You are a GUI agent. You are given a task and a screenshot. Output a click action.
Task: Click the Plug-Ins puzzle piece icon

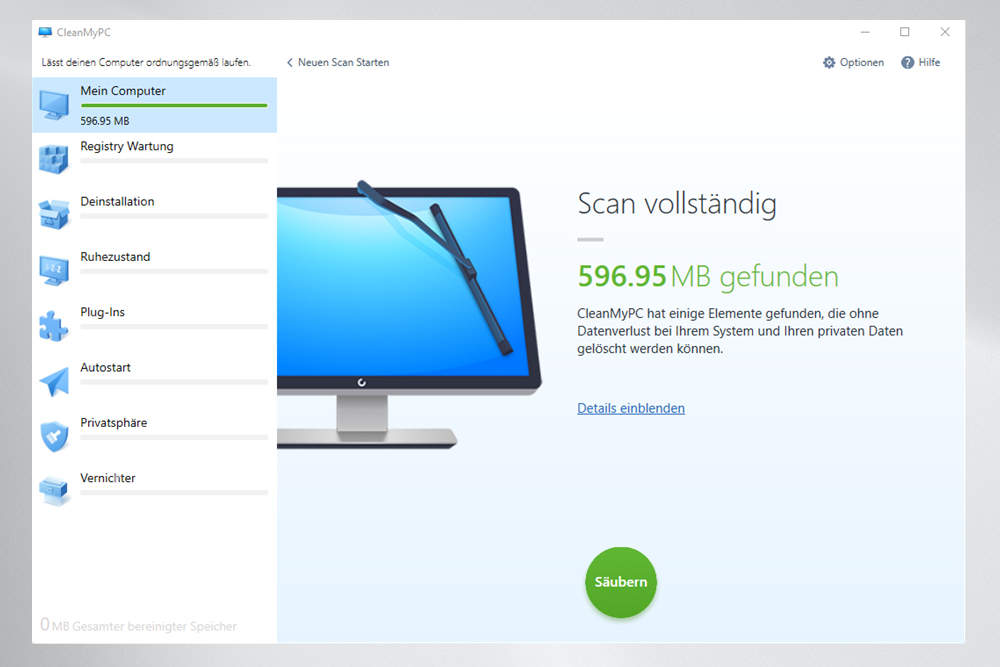tap(54, 326)
